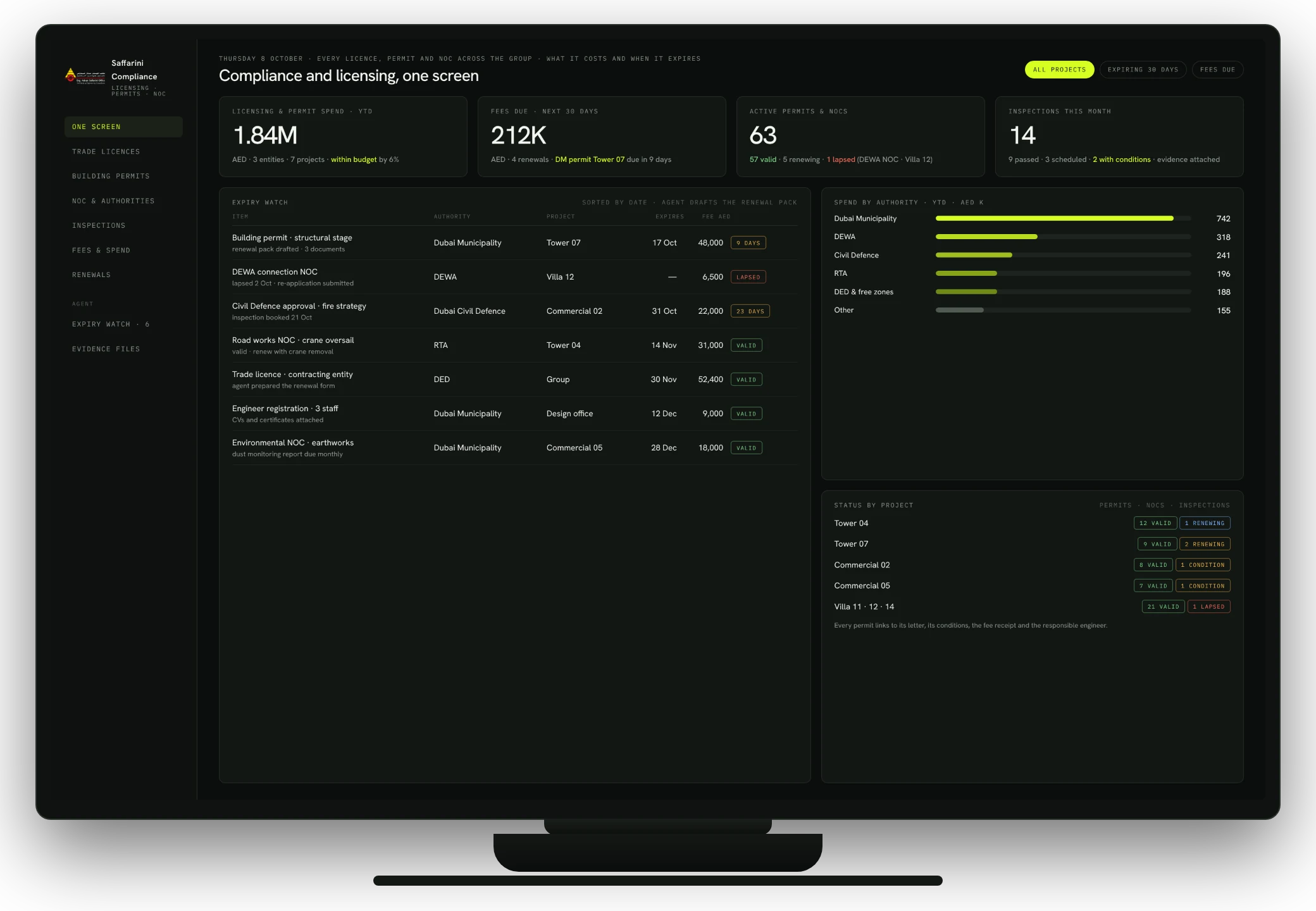Click the Saffarini logo icon
Viewport: 1316px width, 911px height.
[x=85, y=75]
